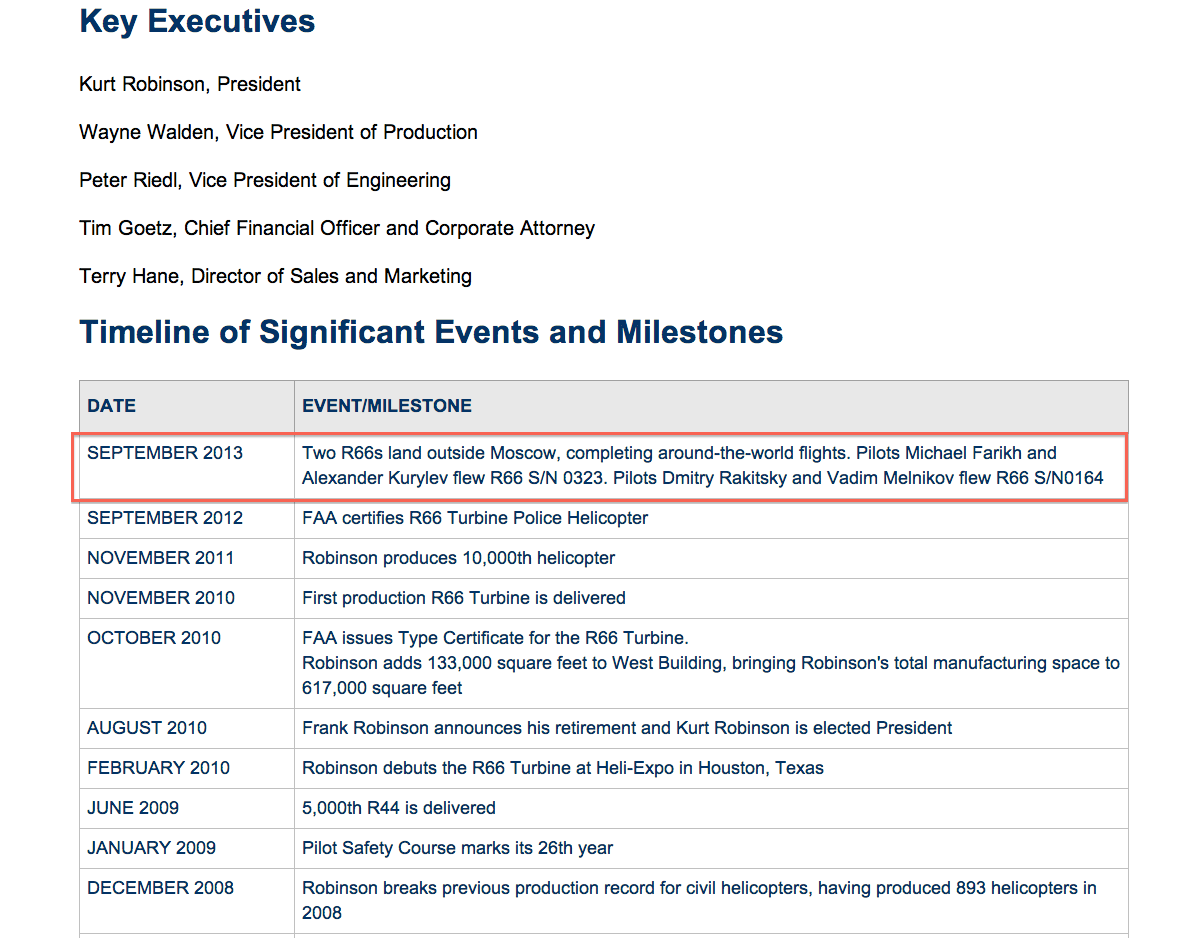Select the SEPTEMBER 2013 date cell

(165, 453)
